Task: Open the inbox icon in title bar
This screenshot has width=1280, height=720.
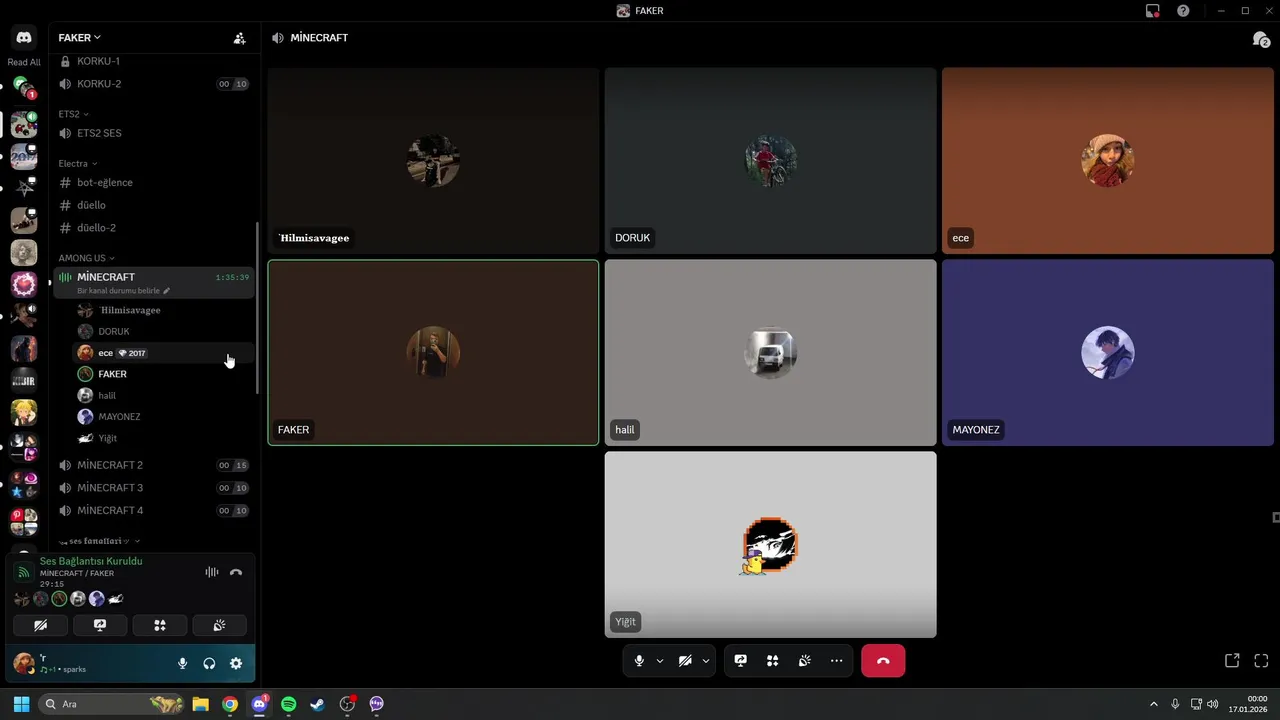Action: (x=1152, y=11)
